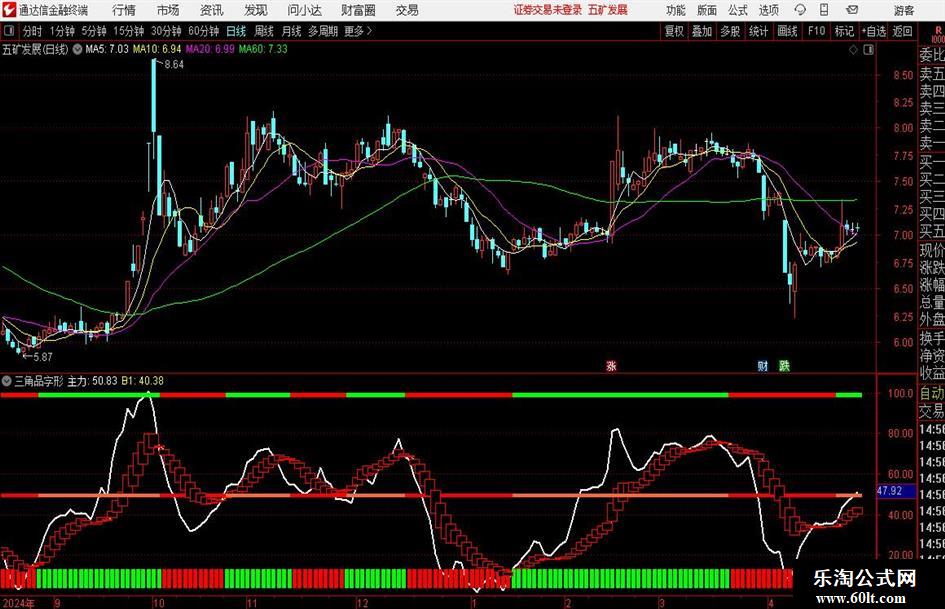
Task: Add stock via +自选 button
Action: (x=874, y=31)
